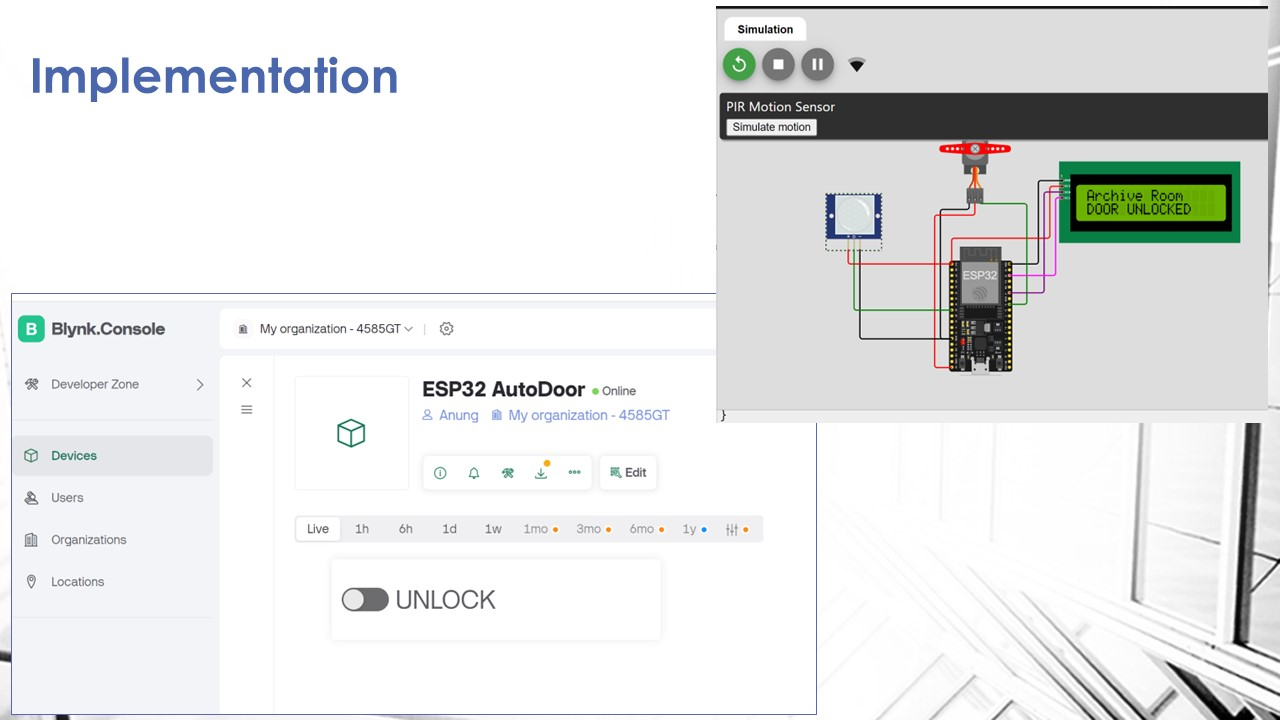Select the 1y time range
The width and height of the screenshot is (1280, 720).
pyautogui.click(x=694, y=529)
